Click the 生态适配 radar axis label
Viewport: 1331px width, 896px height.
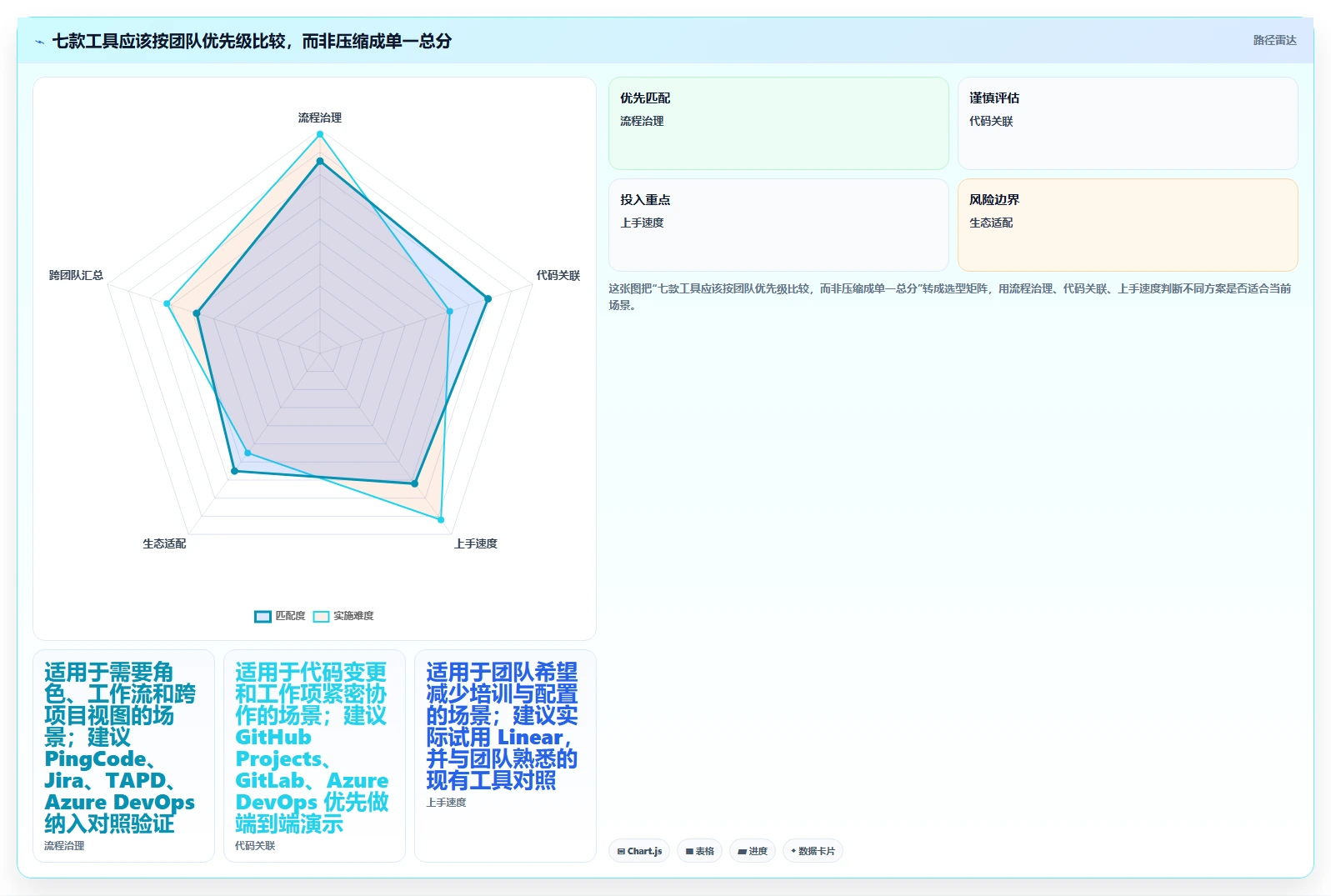coord(164,543)
